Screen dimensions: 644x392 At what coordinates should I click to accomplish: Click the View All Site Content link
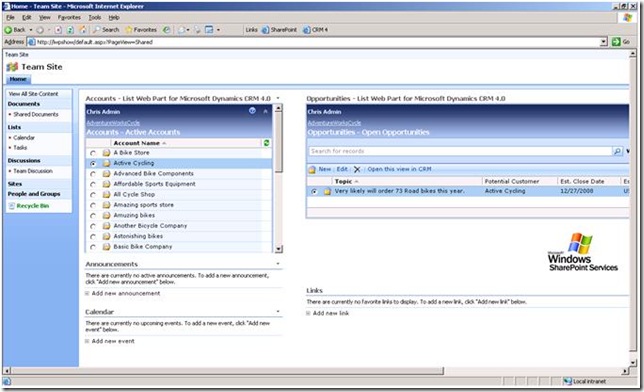(x=33, y=94)
